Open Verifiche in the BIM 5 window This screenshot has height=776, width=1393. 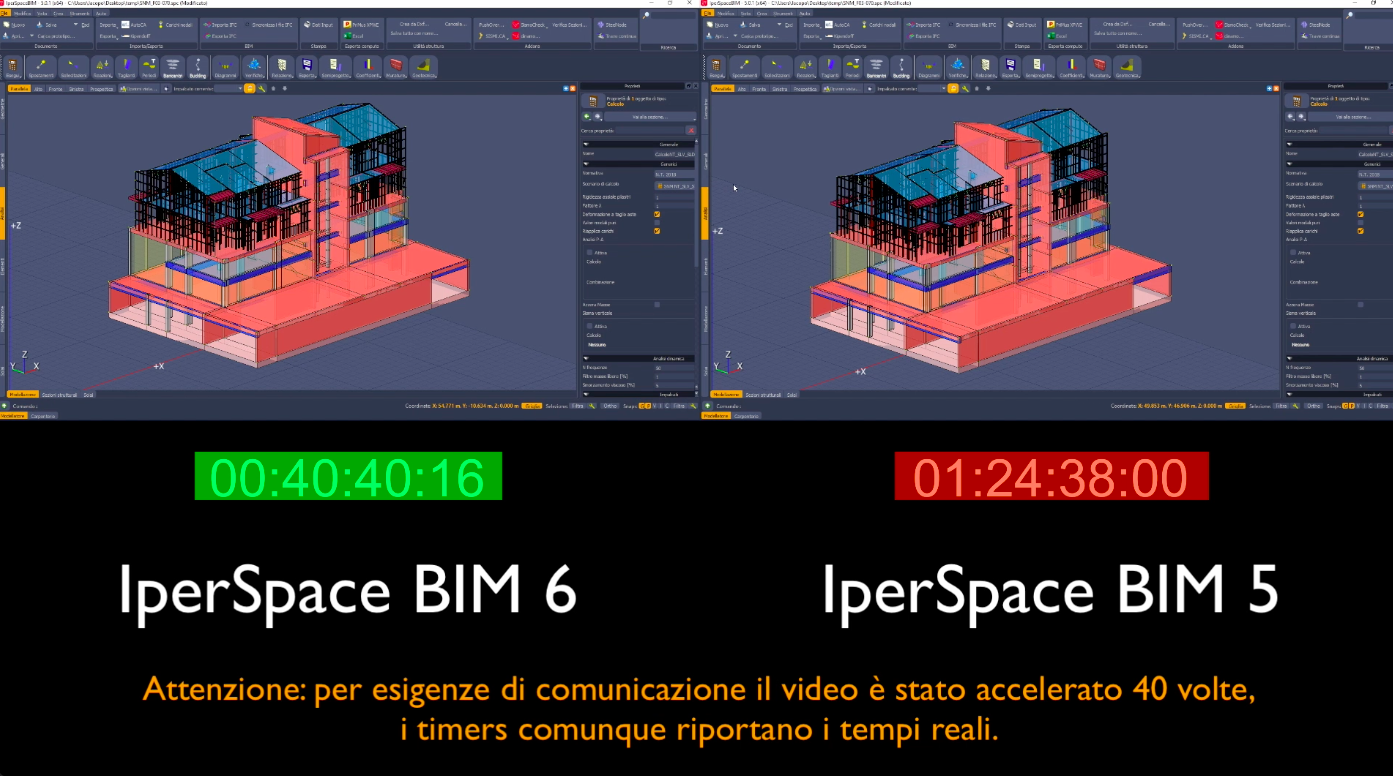[957, 67]
